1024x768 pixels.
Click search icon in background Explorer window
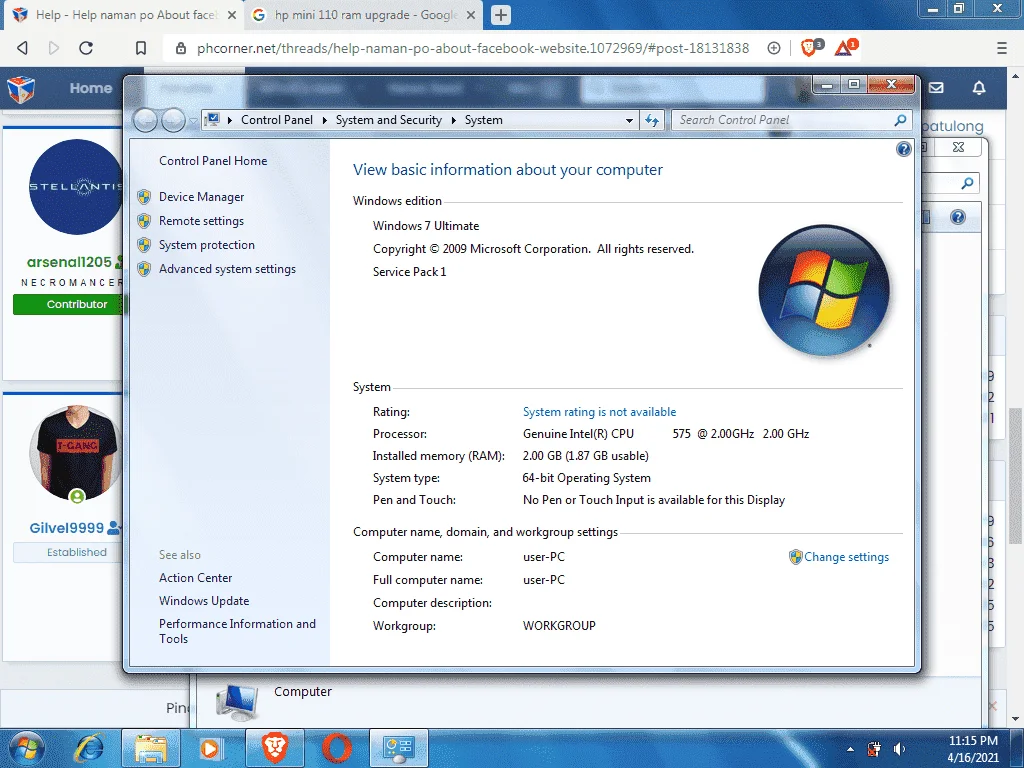968,184
